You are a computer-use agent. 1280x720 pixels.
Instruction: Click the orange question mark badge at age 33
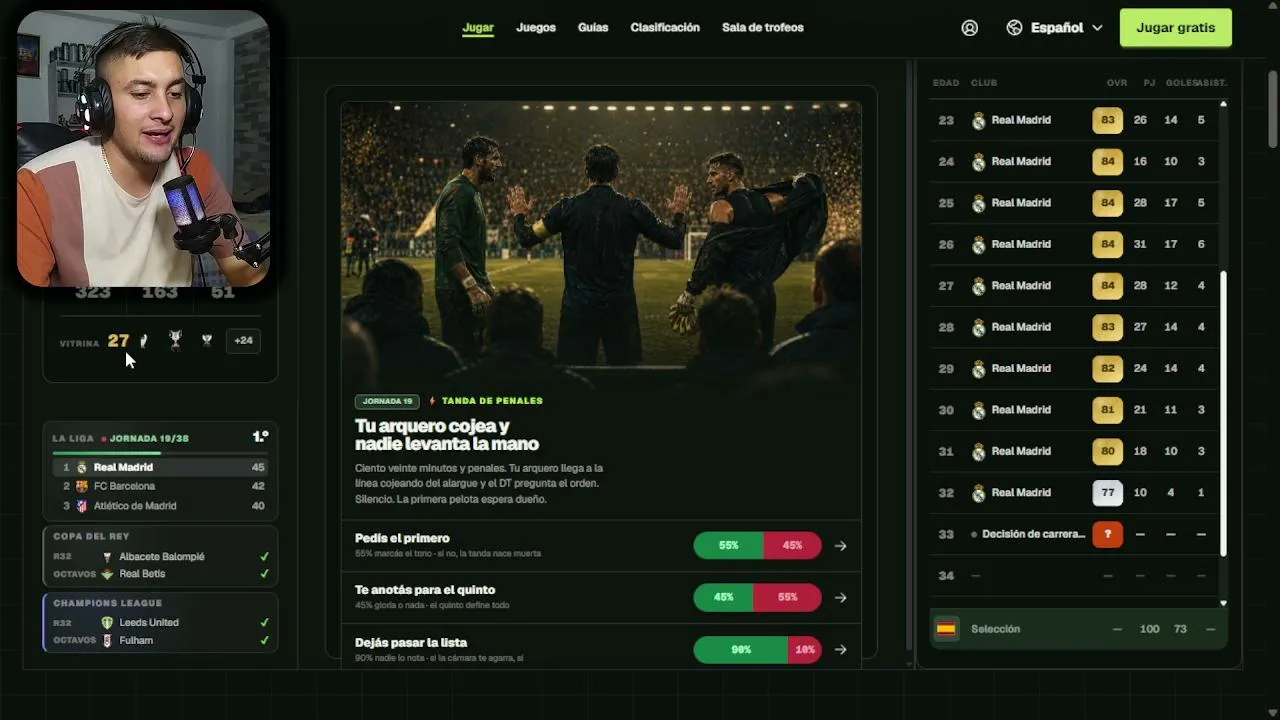click(x=1107, y=534)
